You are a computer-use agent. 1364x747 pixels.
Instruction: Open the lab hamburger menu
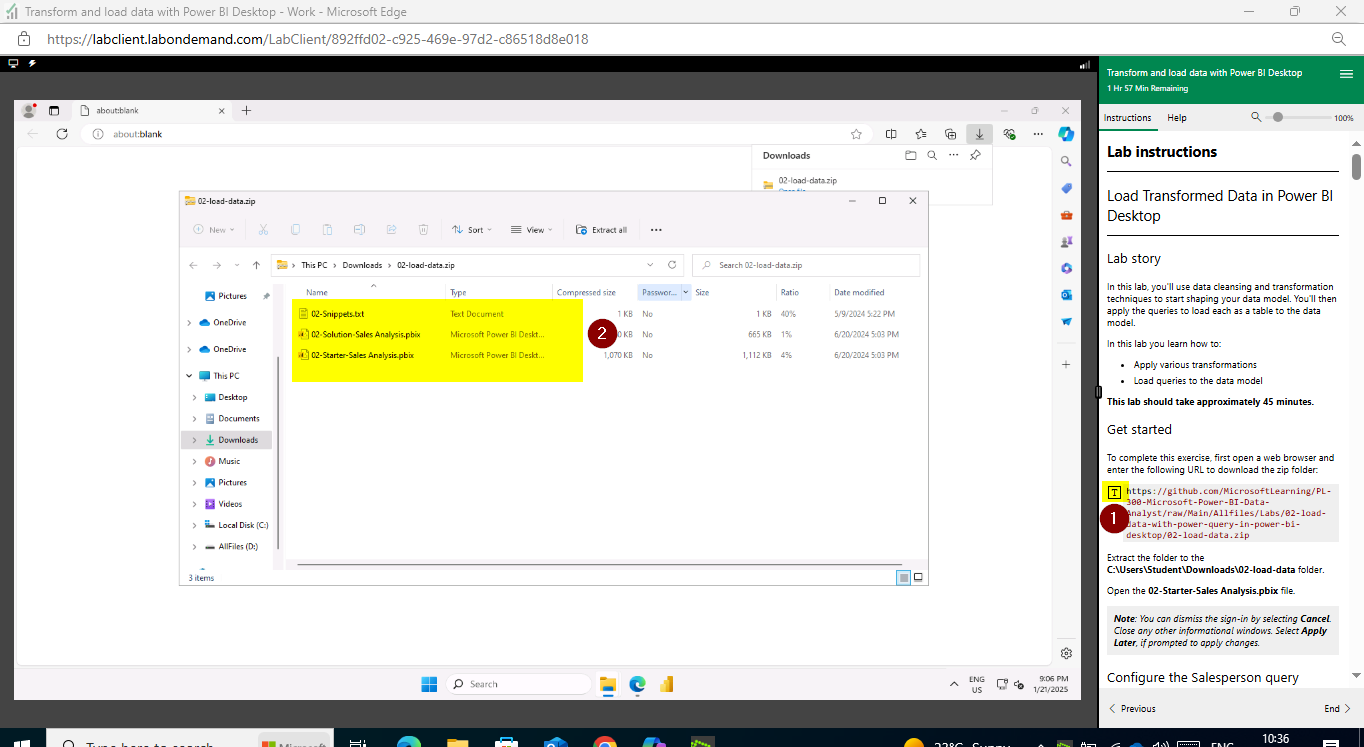point(1346,73)
